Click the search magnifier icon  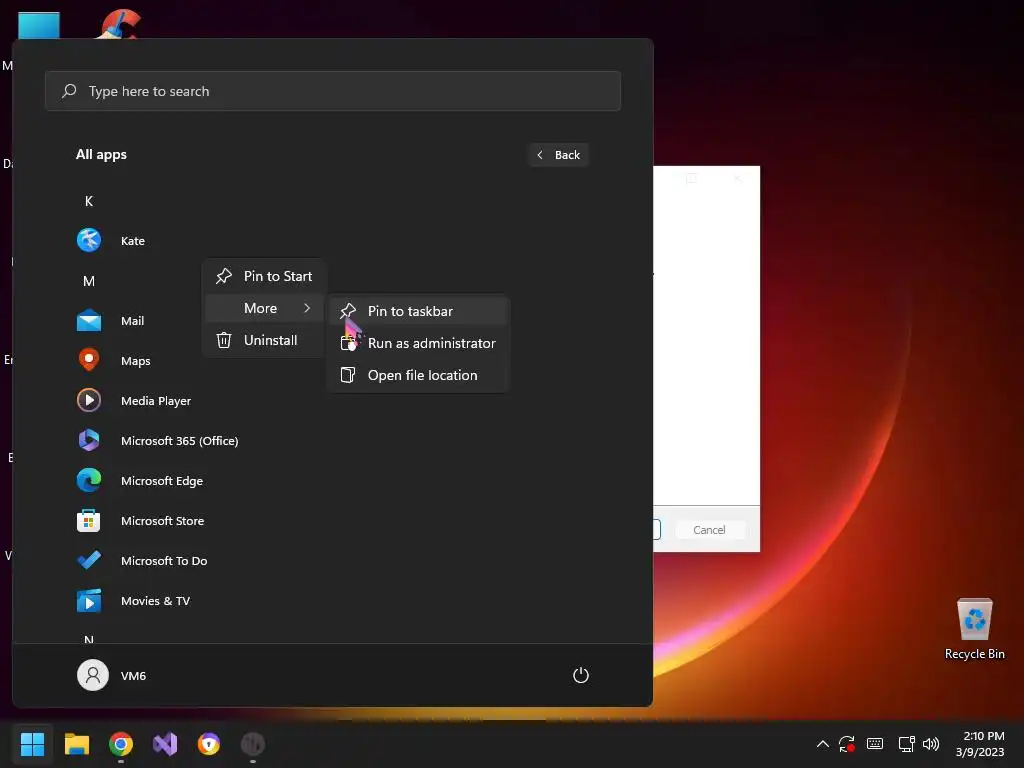[69, 91]
